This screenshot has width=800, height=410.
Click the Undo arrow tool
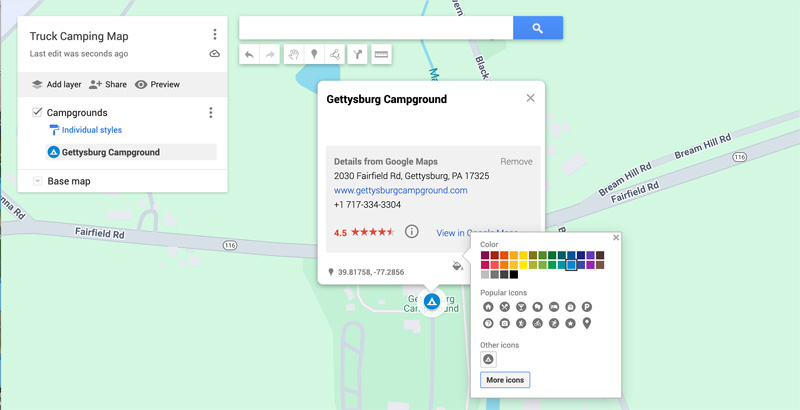click(x=249, y=55)
